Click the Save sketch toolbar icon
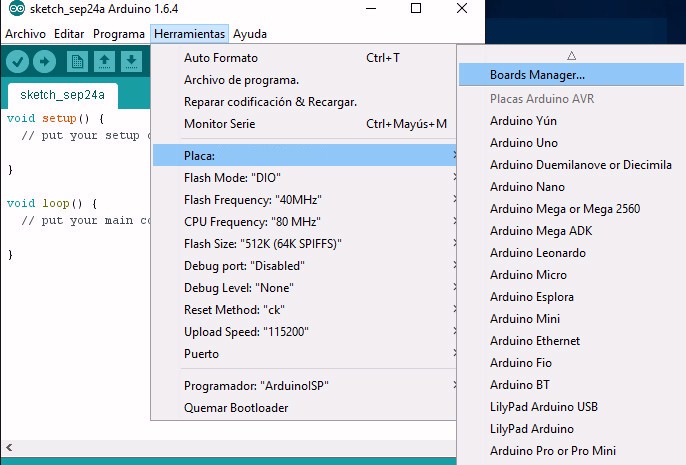 click(x=131, y=62)
